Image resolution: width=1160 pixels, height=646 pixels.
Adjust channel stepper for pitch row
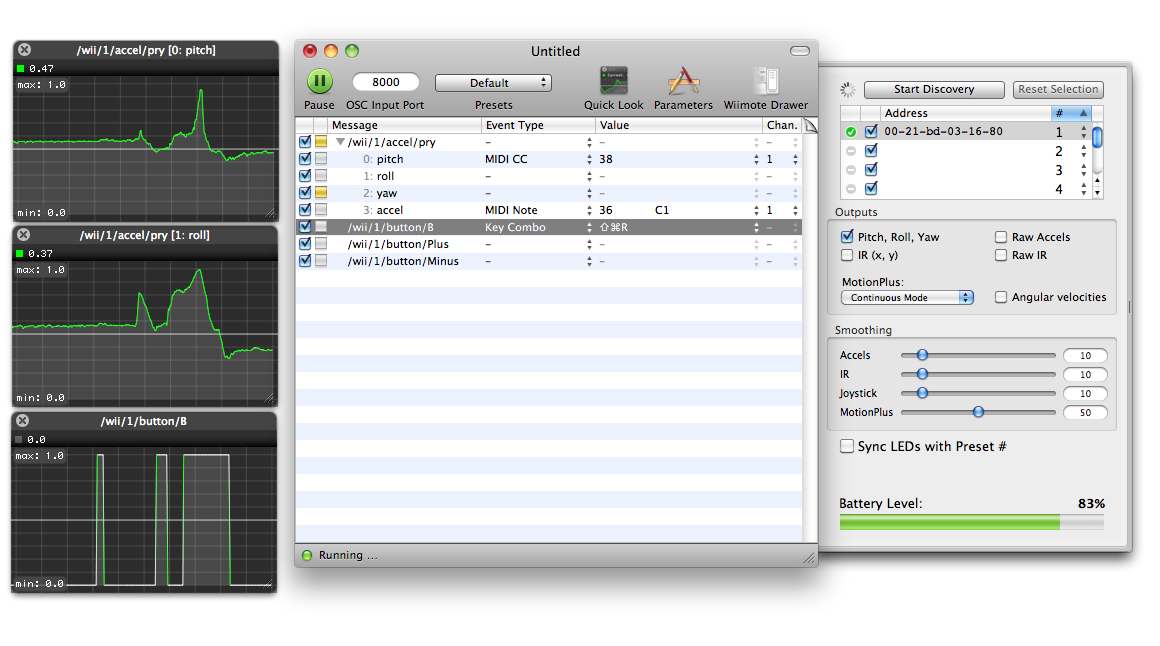click(x=795, y=159)
